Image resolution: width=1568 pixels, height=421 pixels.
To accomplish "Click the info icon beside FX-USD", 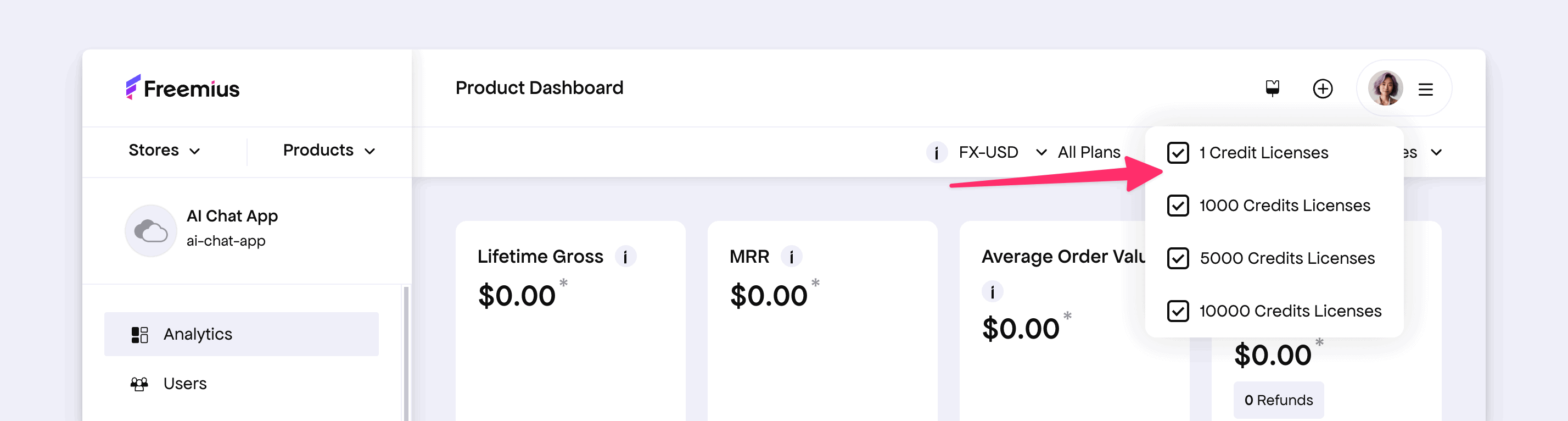I will tap(936, 152).
